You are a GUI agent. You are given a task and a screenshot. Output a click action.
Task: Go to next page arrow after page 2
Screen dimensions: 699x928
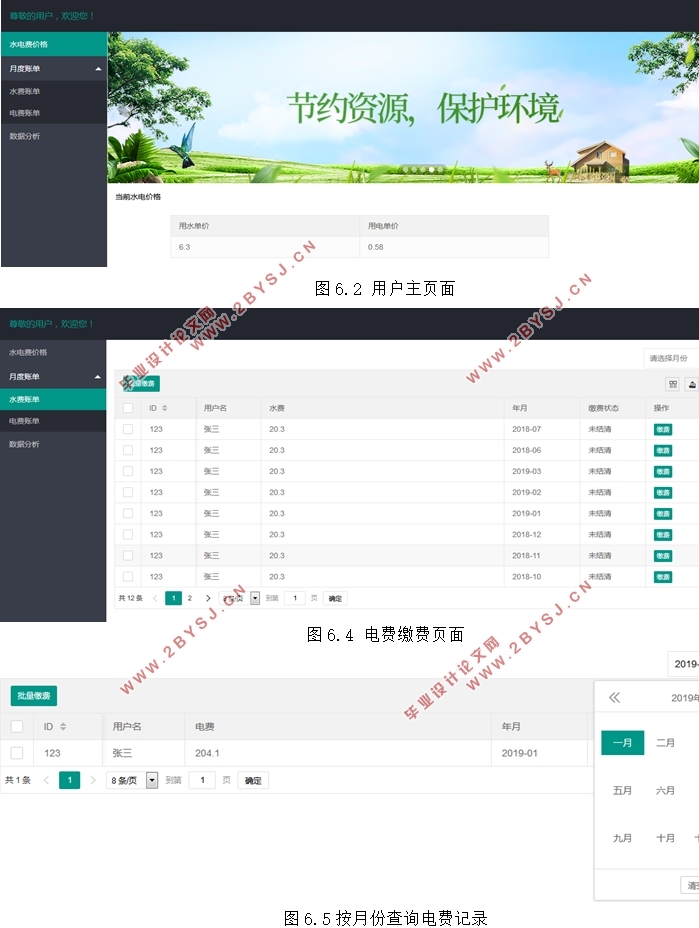(x=208, y=598)
